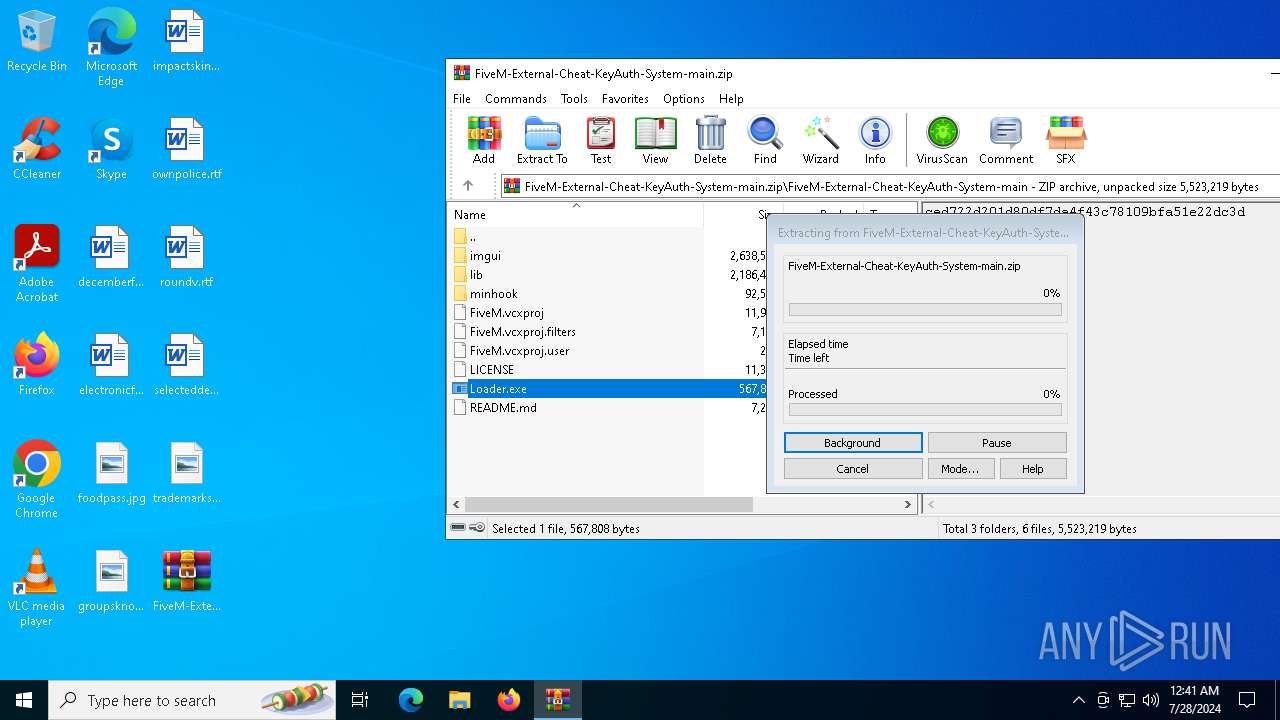Open the Comment tool
This screenshot has width=1280, height=720.
(1006, 140)
